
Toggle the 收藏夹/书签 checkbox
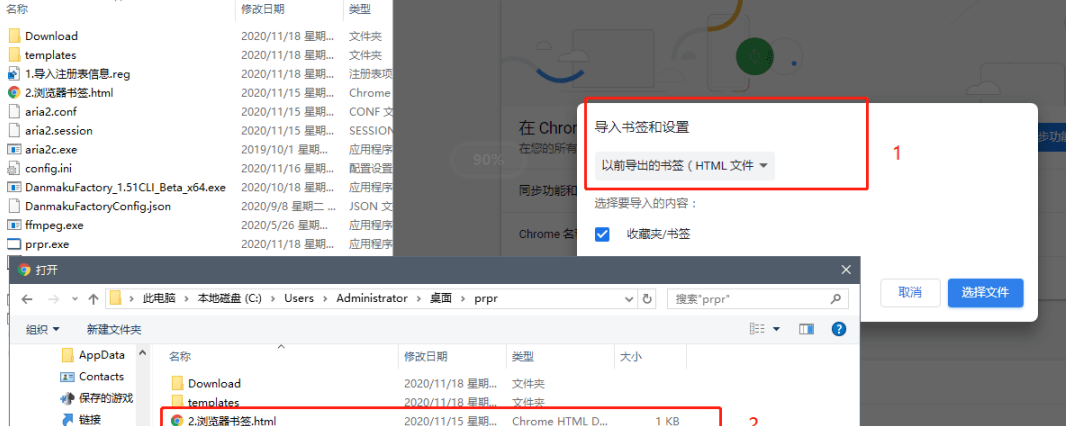tap(602, 234)
